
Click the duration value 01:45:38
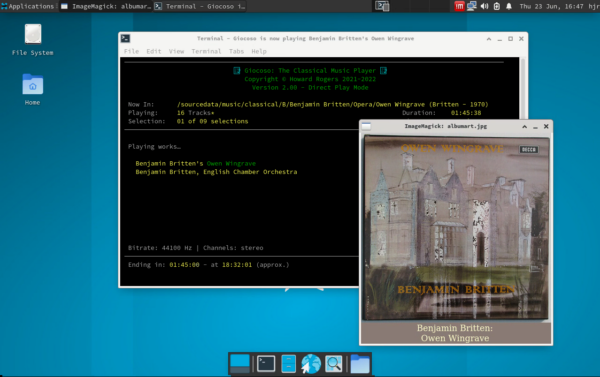pos(466,113)
